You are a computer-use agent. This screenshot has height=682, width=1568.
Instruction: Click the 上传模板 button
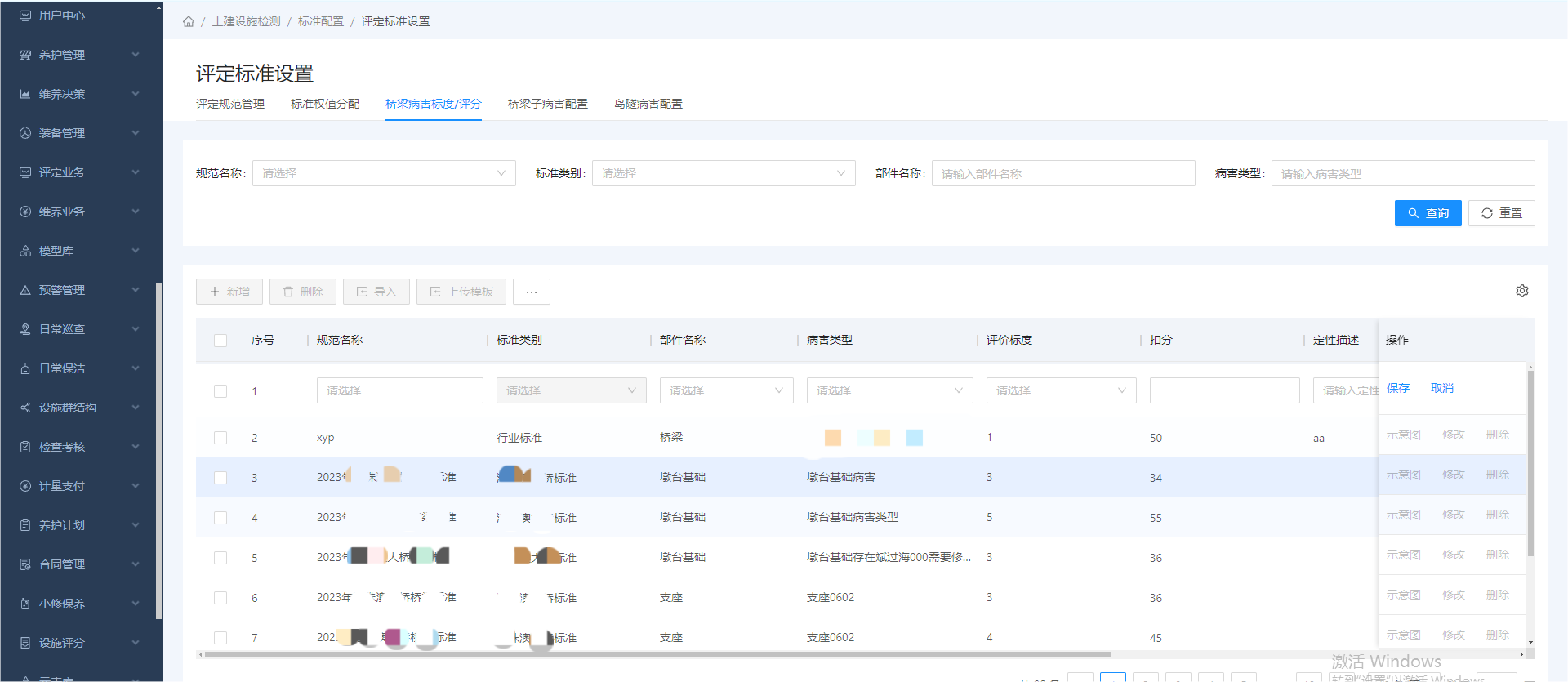coord(461,292)
